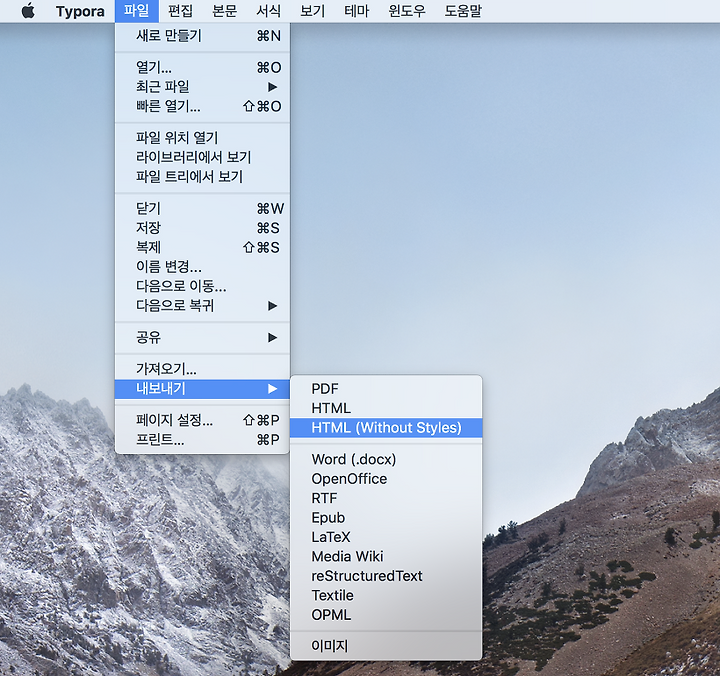Choose 프린트... menu item

[202, 439]
